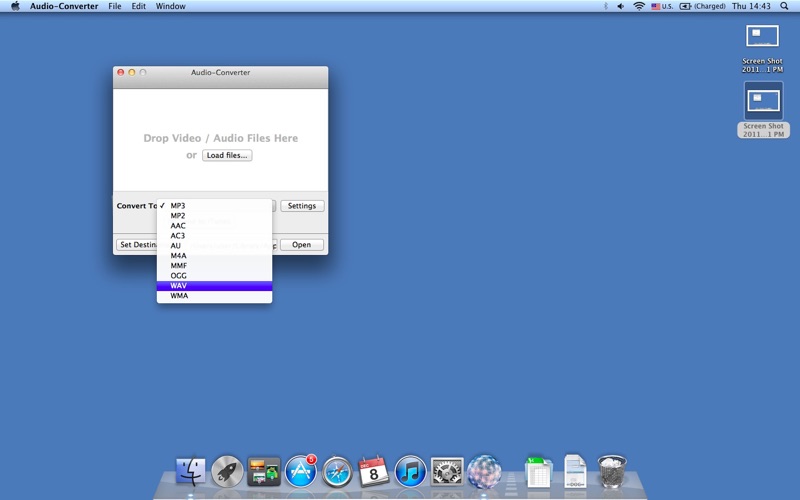This screenshot has height=500, width=800.
Task: Select M4A in the dropdown list
Action: pos(214,256)
